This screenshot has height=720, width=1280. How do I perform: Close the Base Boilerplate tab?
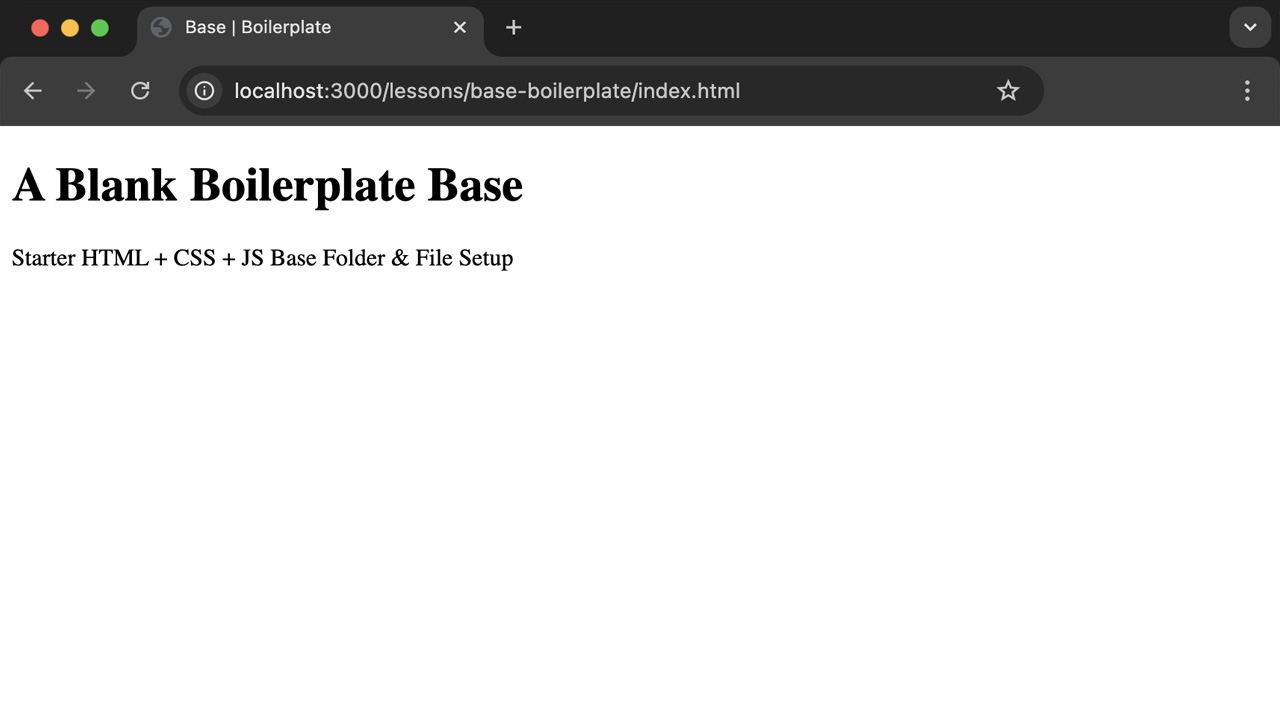459,27
